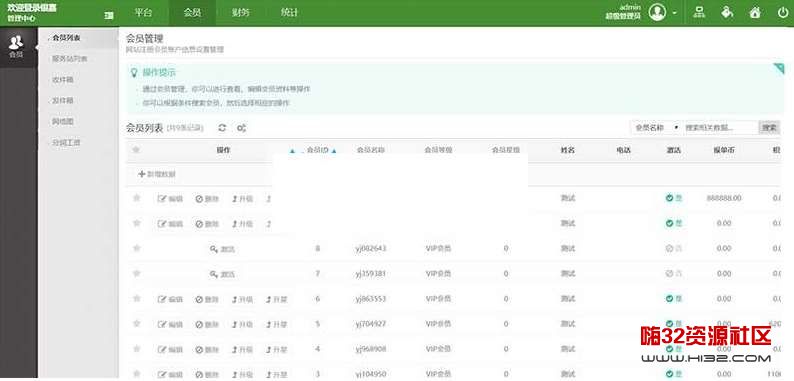Click the 会员名称 column header
794x381 pixels.
(371, 150)
